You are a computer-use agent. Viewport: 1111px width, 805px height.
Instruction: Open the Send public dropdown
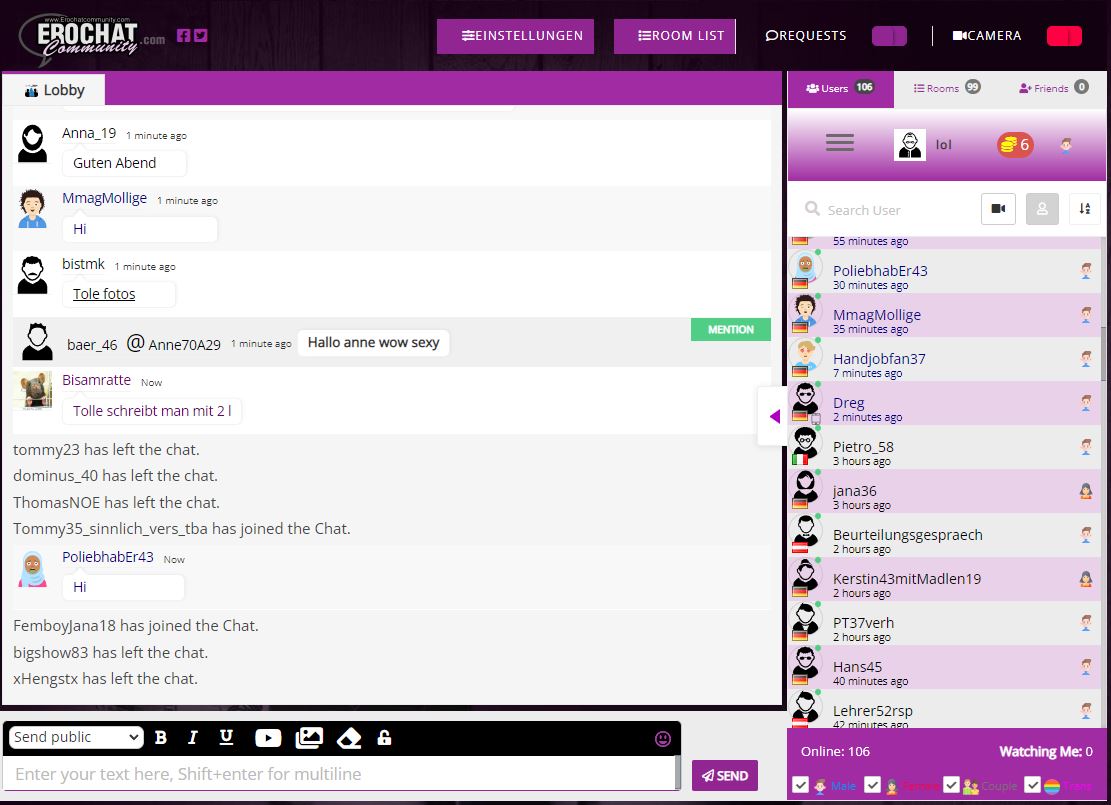[x=76, y=738]
